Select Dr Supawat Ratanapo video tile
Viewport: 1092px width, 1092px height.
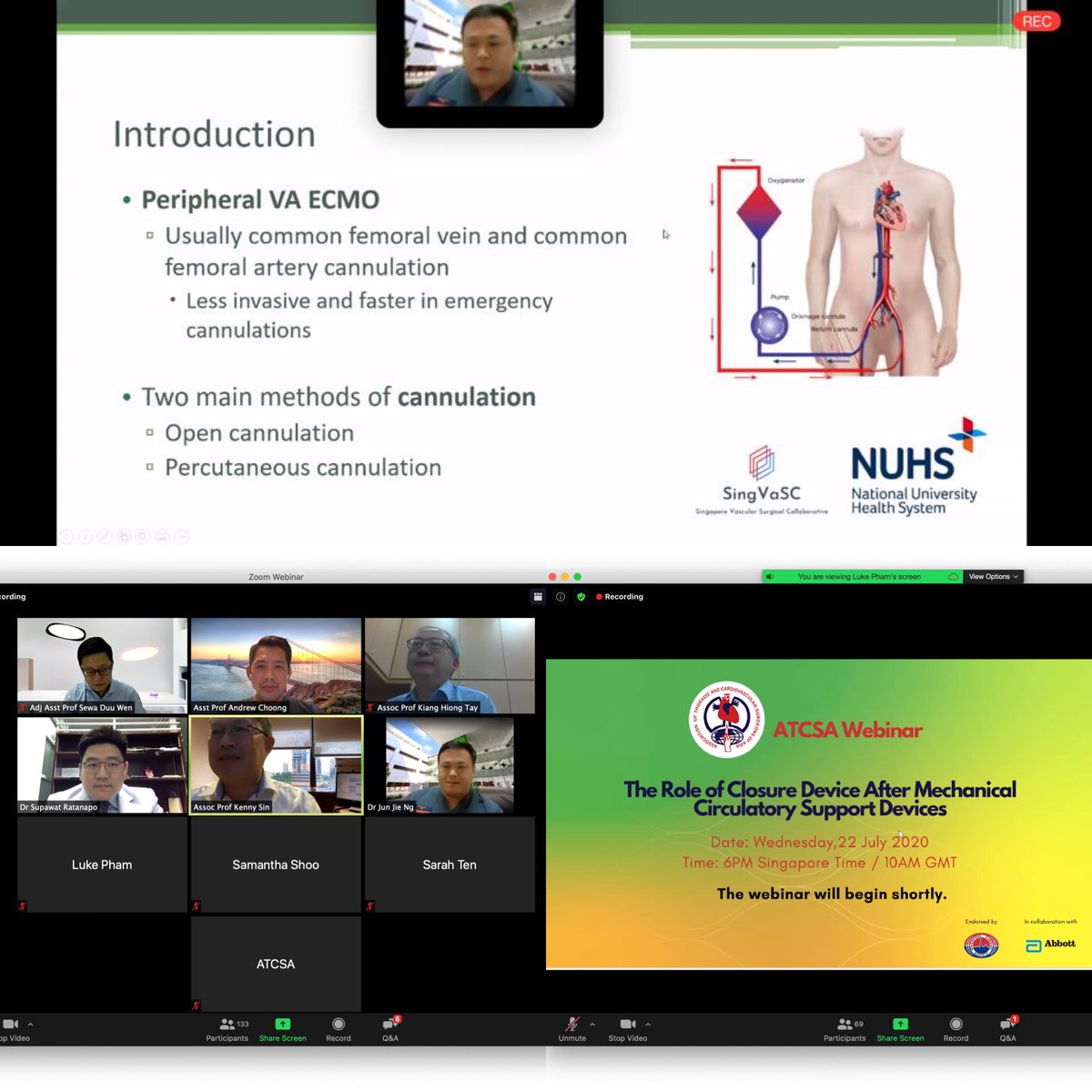coord(102,764)
